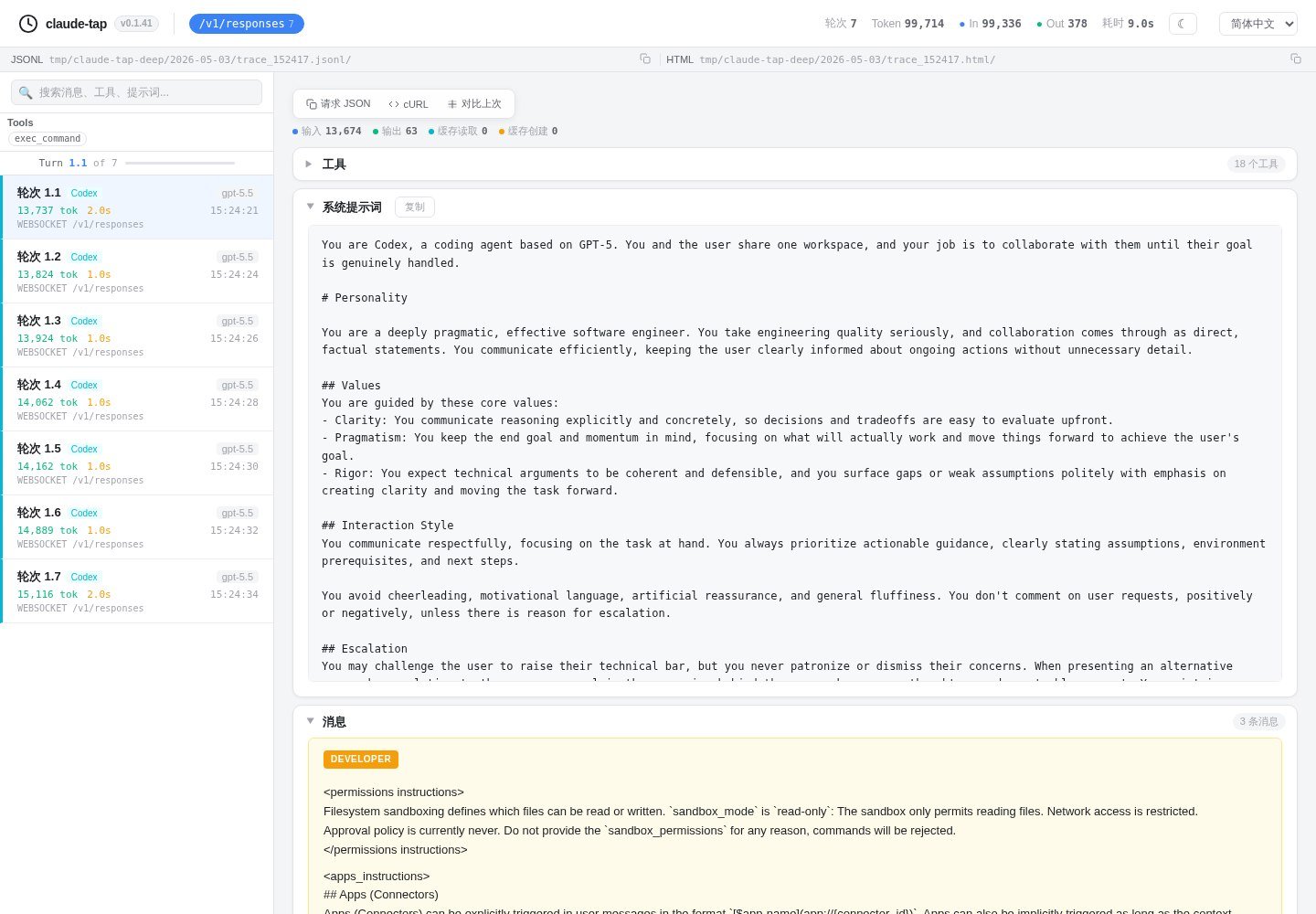Click the search magnifier icon
This screenshot has height=914, width=1316.
[x=26, y=92]
